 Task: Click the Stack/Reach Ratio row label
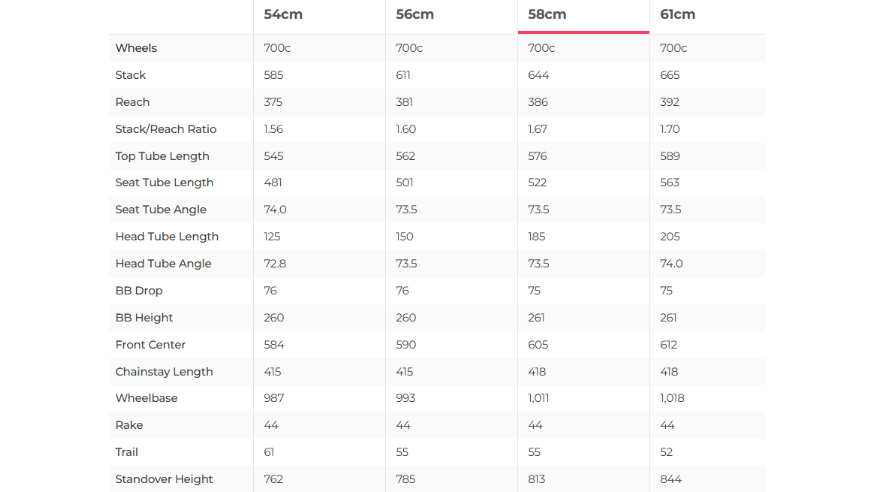click(166, 129)
